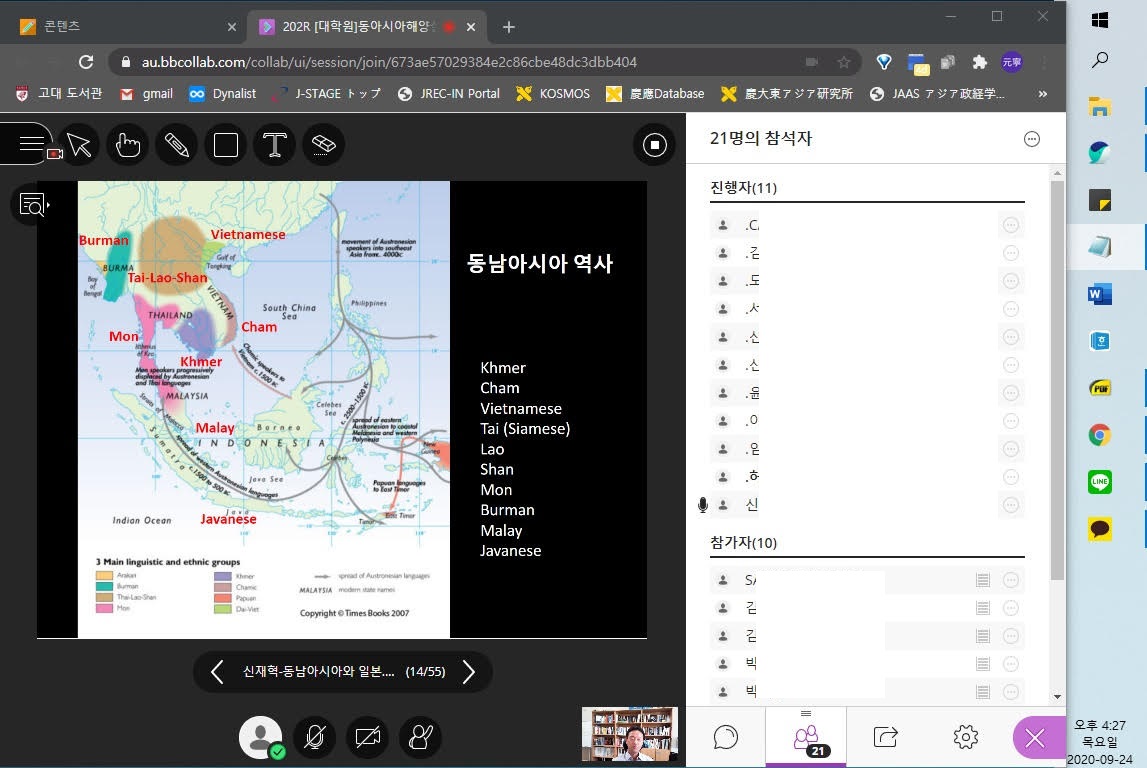Select the text annotation tool
Screen dimensions: 1147x768
tap(274, 145)
